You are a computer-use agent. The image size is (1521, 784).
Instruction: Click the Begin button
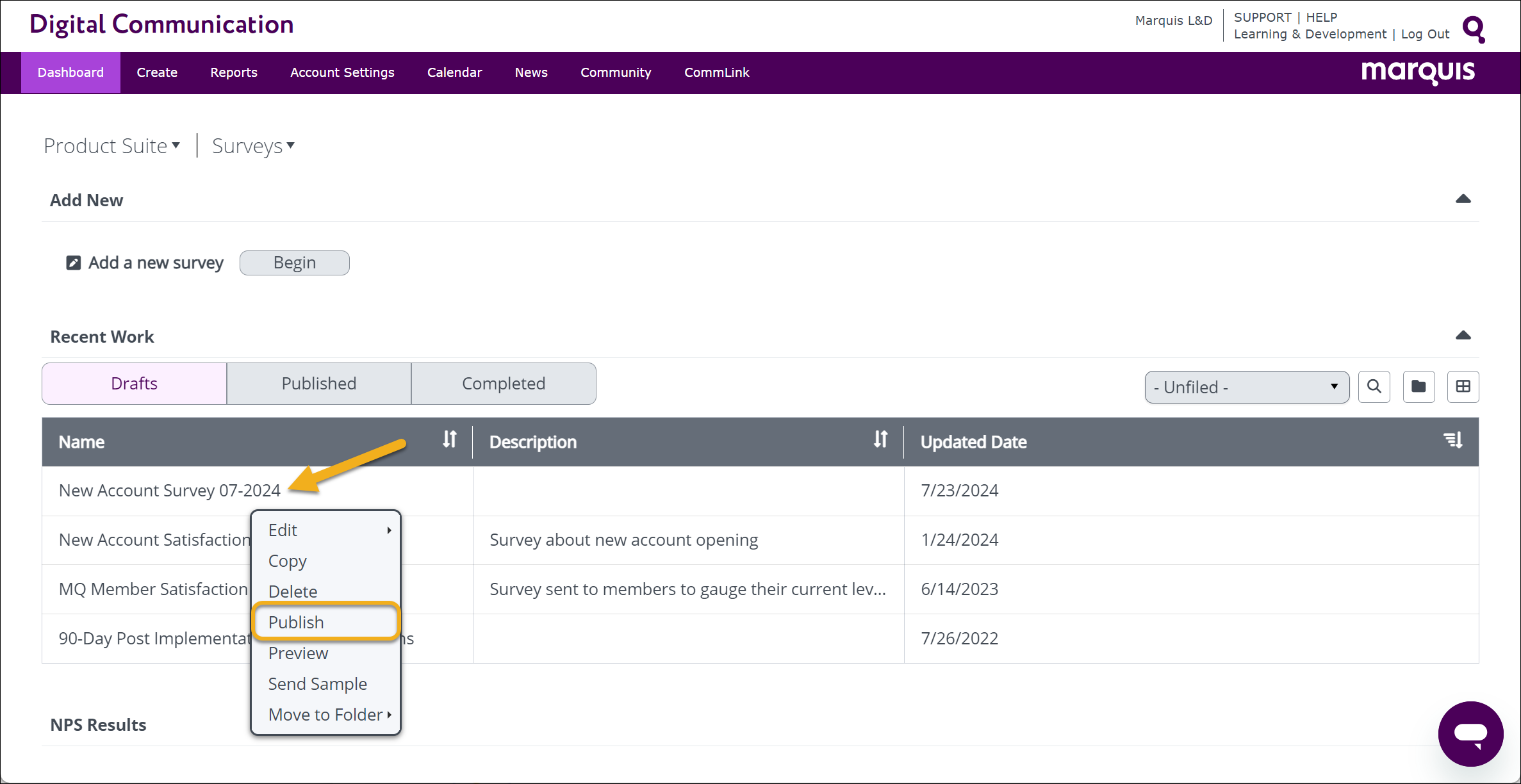pos(295,263)
